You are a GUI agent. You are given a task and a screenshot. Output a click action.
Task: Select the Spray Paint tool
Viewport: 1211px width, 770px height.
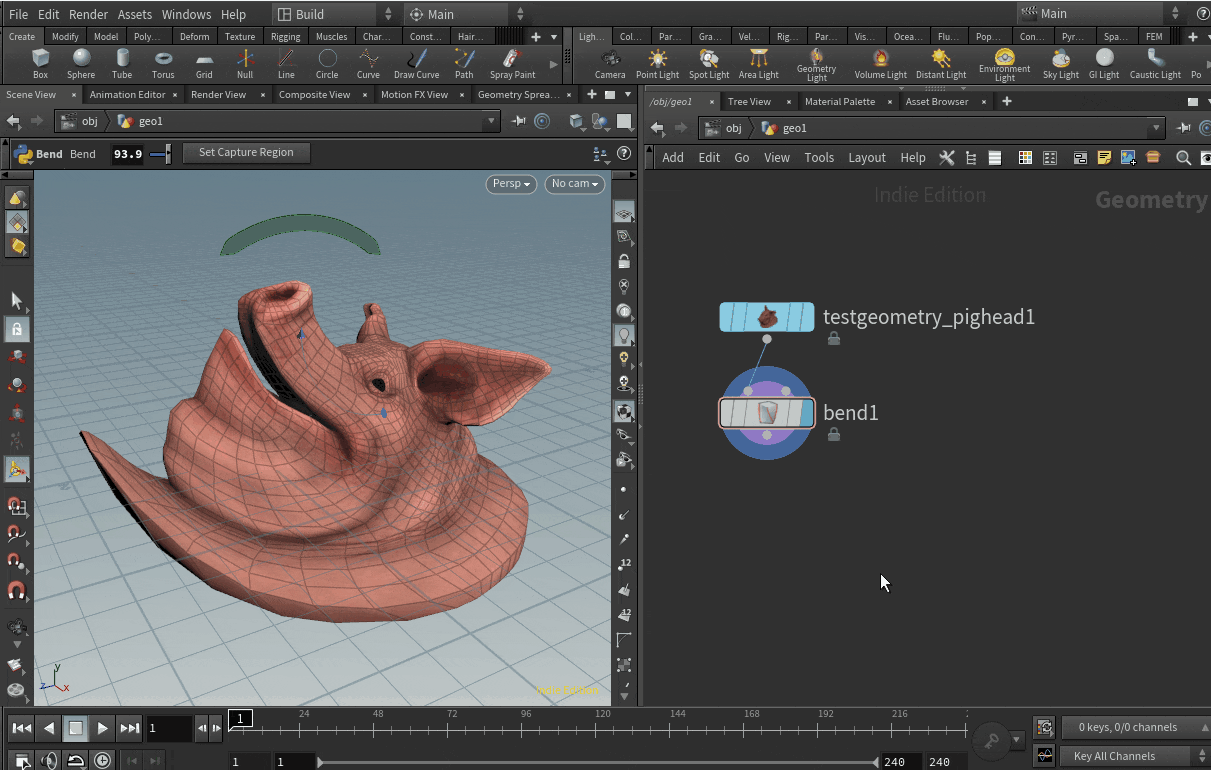[512, 62]
